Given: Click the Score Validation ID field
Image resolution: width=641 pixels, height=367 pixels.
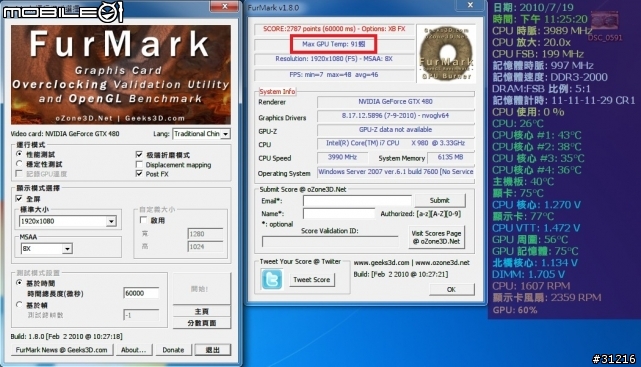Looking at the screenshot, I should click(330, 242).
